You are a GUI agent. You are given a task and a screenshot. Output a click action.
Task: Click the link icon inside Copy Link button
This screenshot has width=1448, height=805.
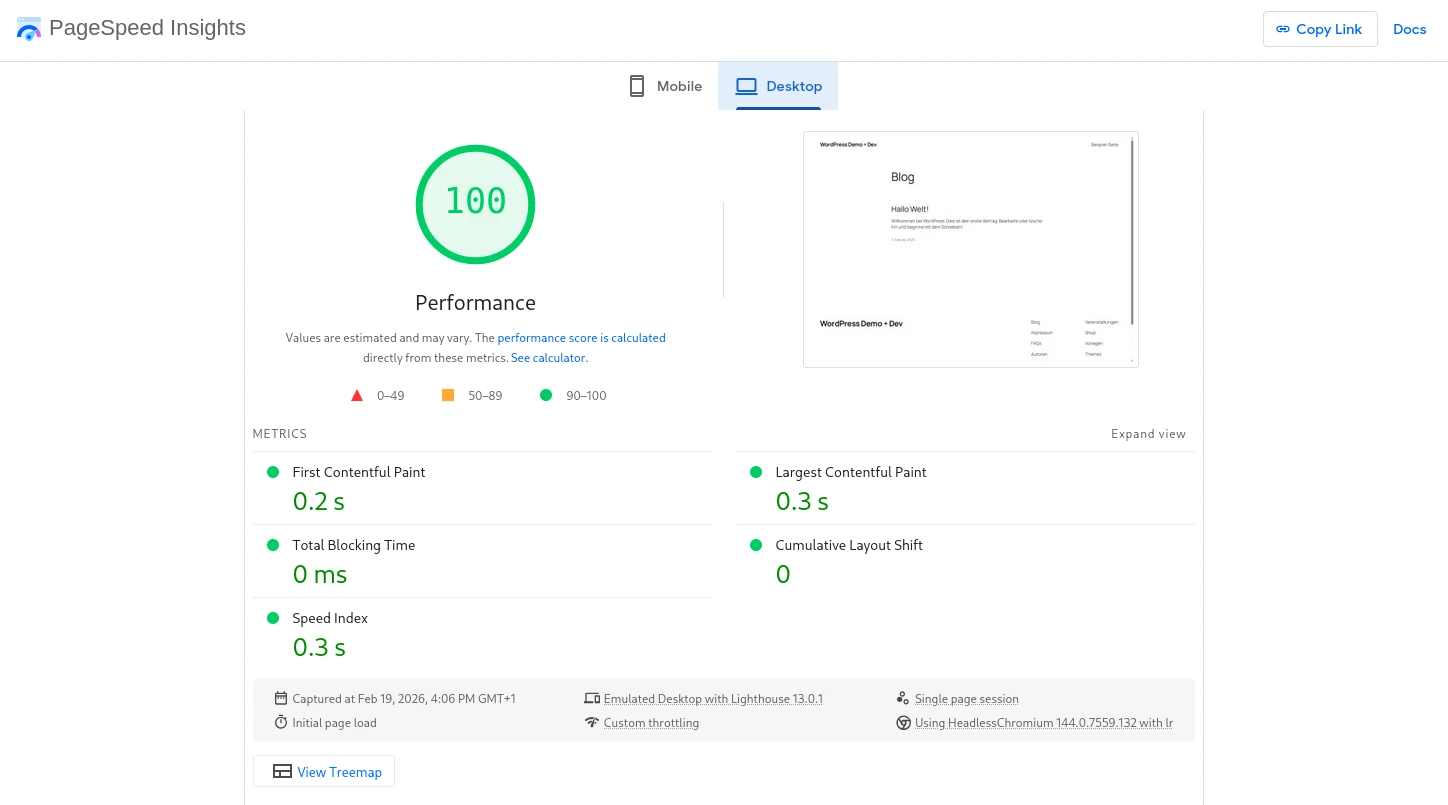(x=1283, y=29)
